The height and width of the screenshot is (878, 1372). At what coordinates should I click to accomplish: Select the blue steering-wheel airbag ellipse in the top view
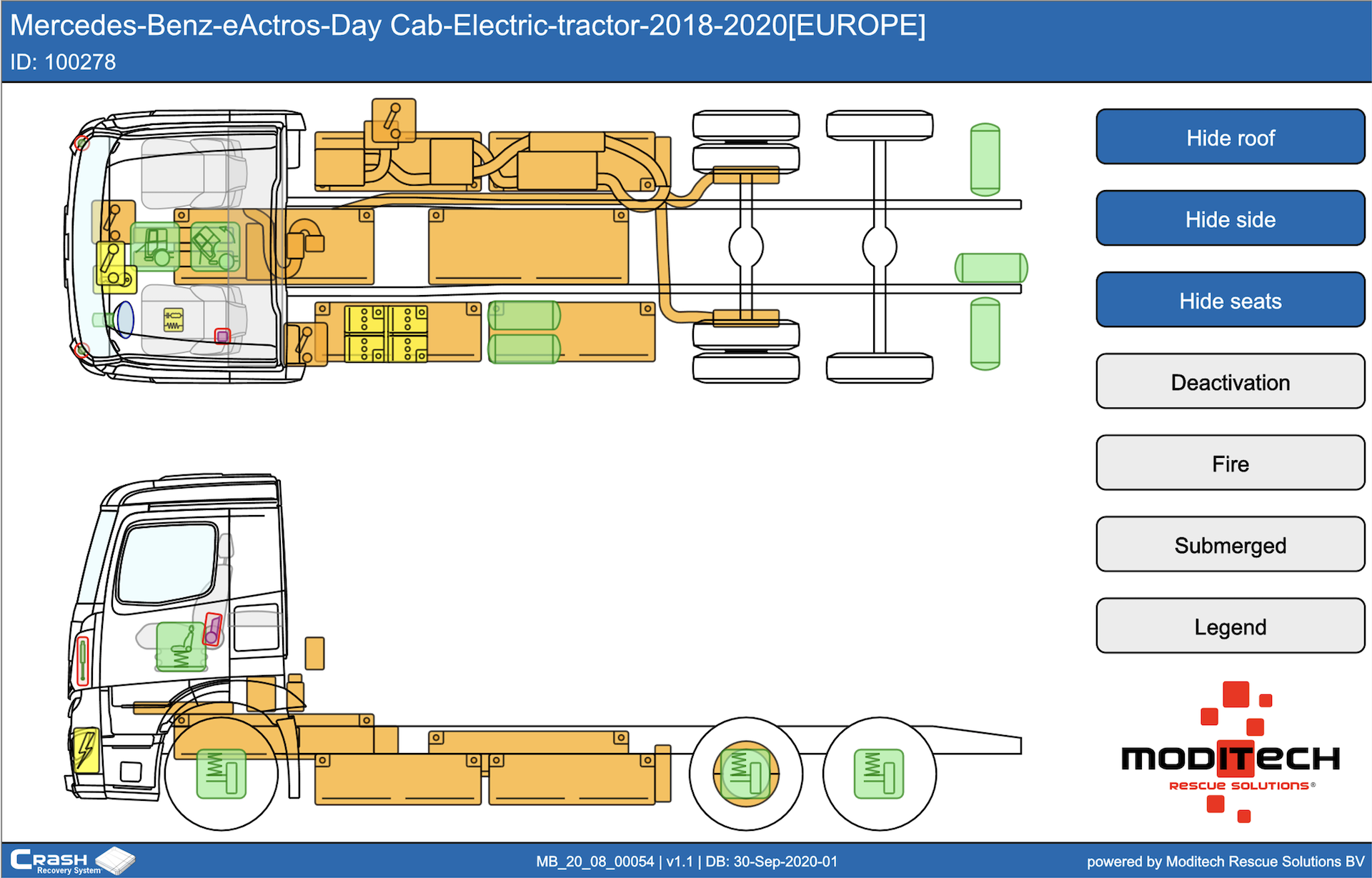[x=125, y=319]
